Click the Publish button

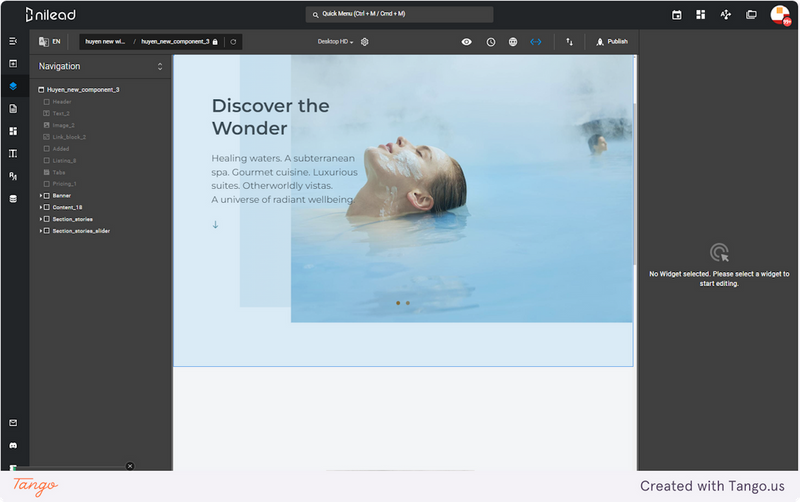(612, 42)
